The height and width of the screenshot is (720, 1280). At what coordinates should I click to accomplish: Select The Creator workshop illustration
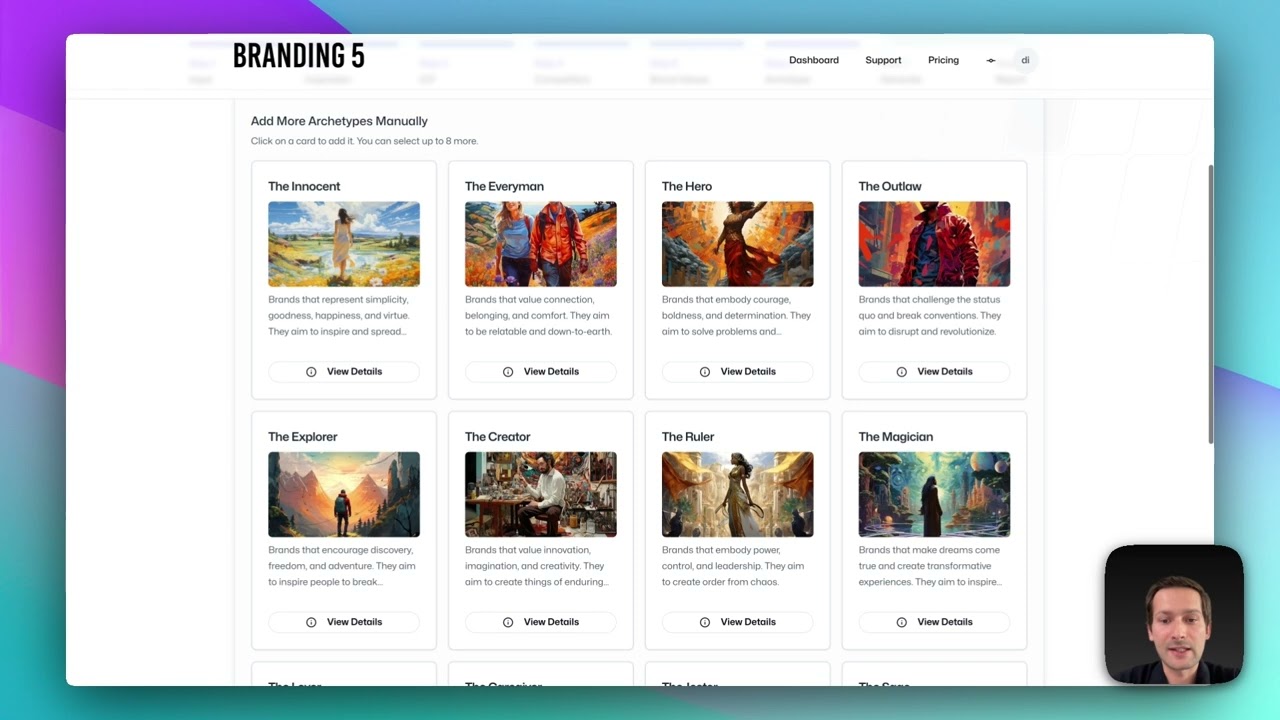coord(541,494)
